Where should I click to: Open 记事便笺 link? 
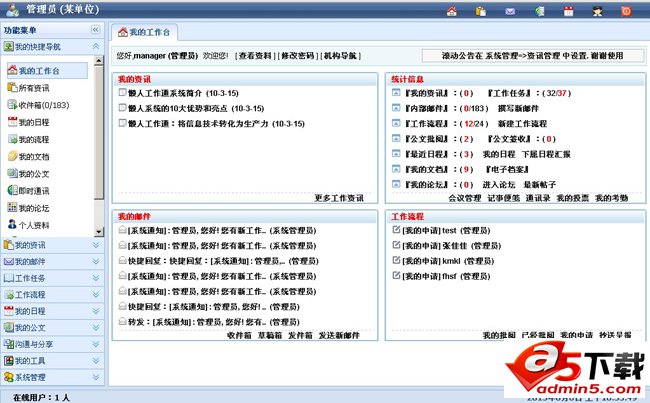tap(504, 198)
